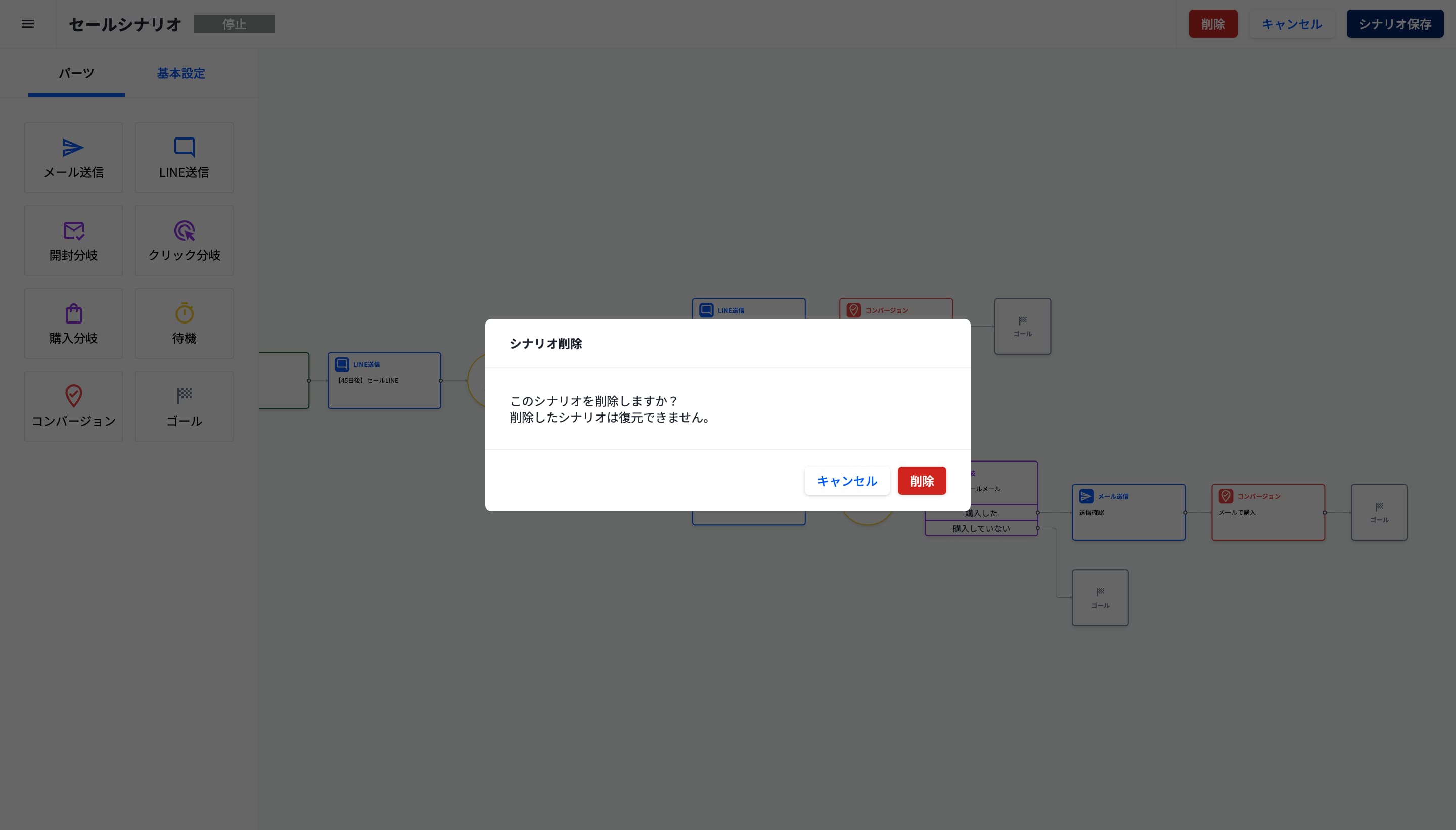Select the ゴール flag part icon
This screenshot has width=1456, height=830.
184,395
